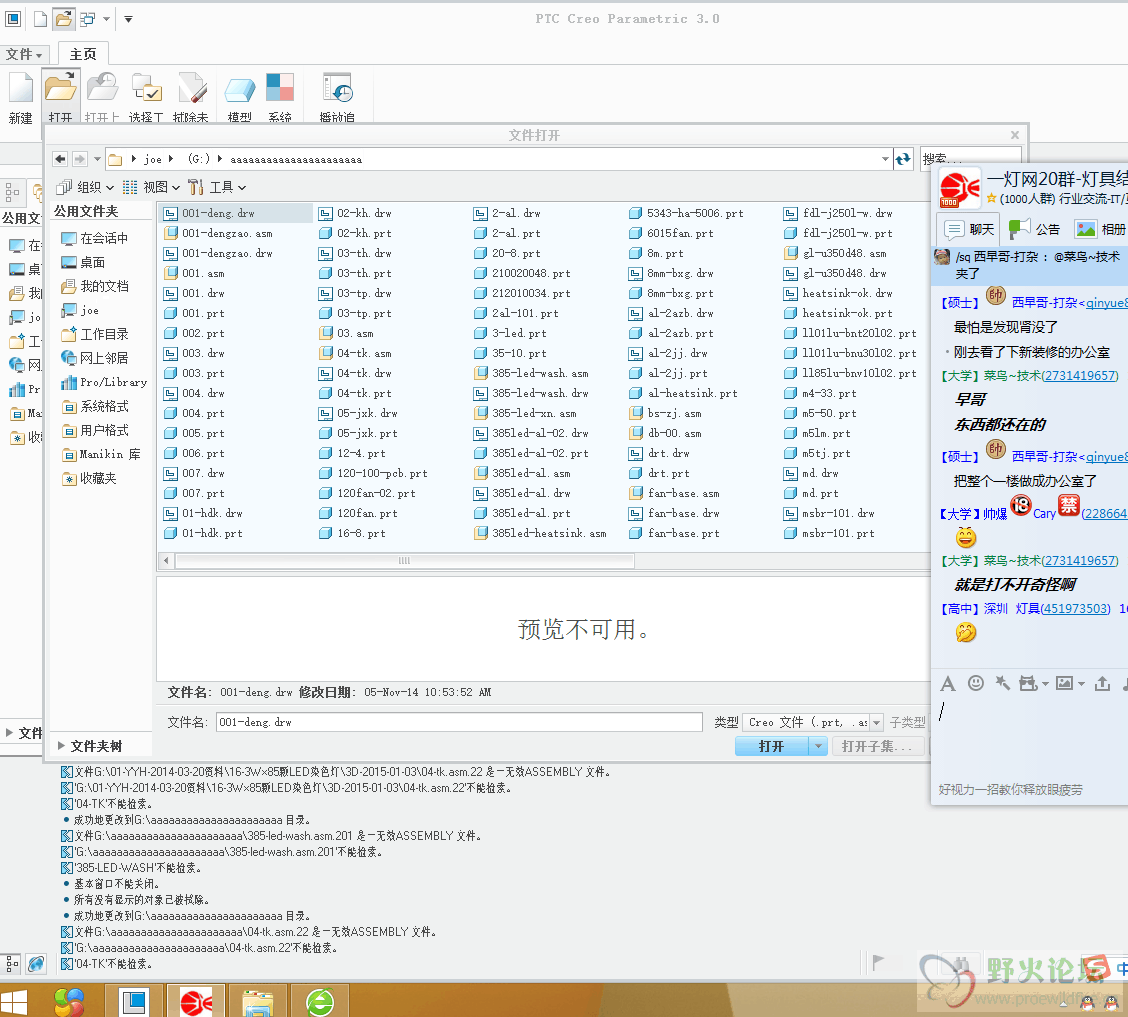Click the forward arrow in the file dialog

tap(79, 159)
